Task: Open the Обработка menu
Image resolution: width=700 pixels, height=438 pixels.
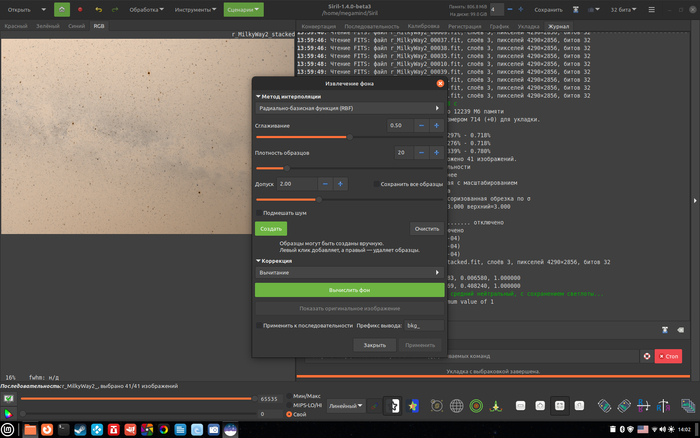Action: pos(148,10)
